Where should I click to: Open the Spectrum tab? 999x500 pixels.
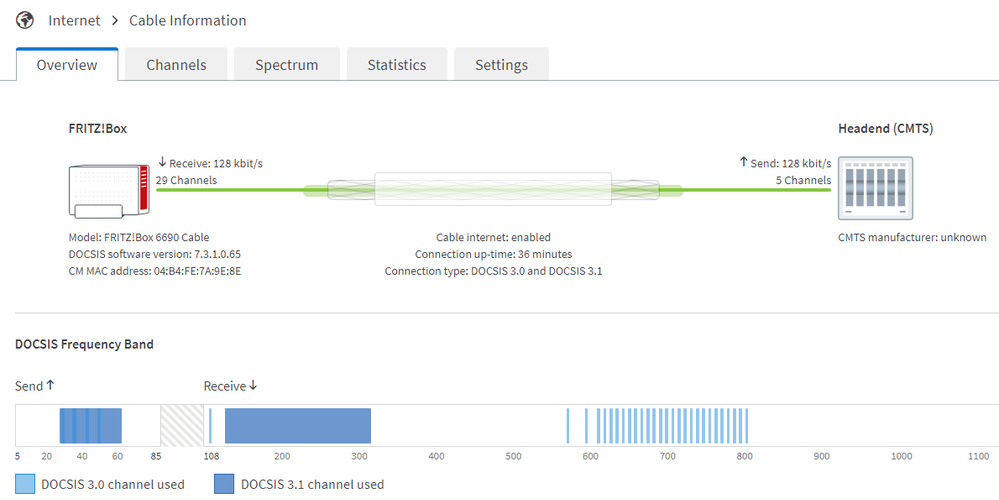point(286,65)
